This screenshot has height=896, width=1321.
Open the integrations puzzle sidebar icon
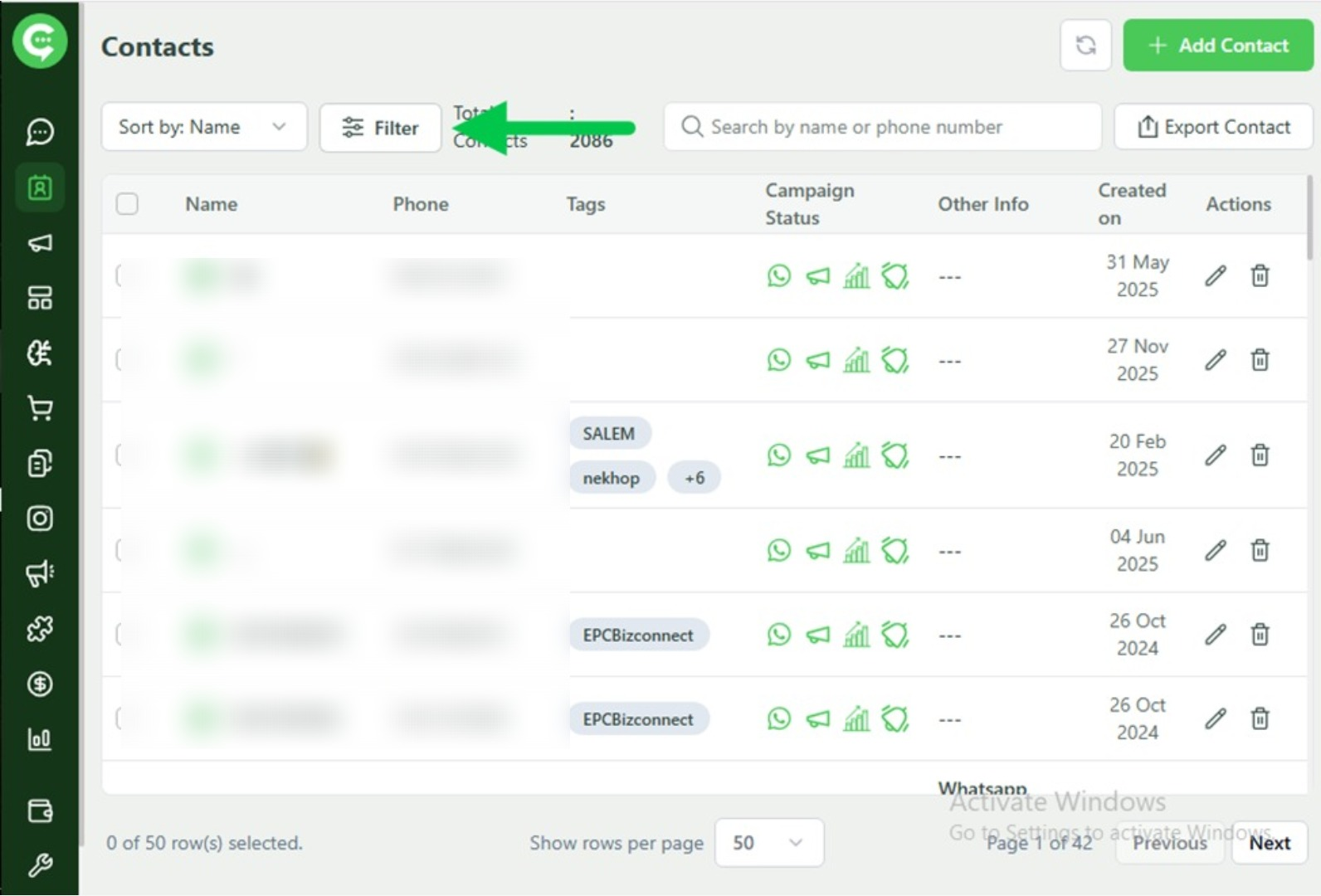click(x=40, y=629)
